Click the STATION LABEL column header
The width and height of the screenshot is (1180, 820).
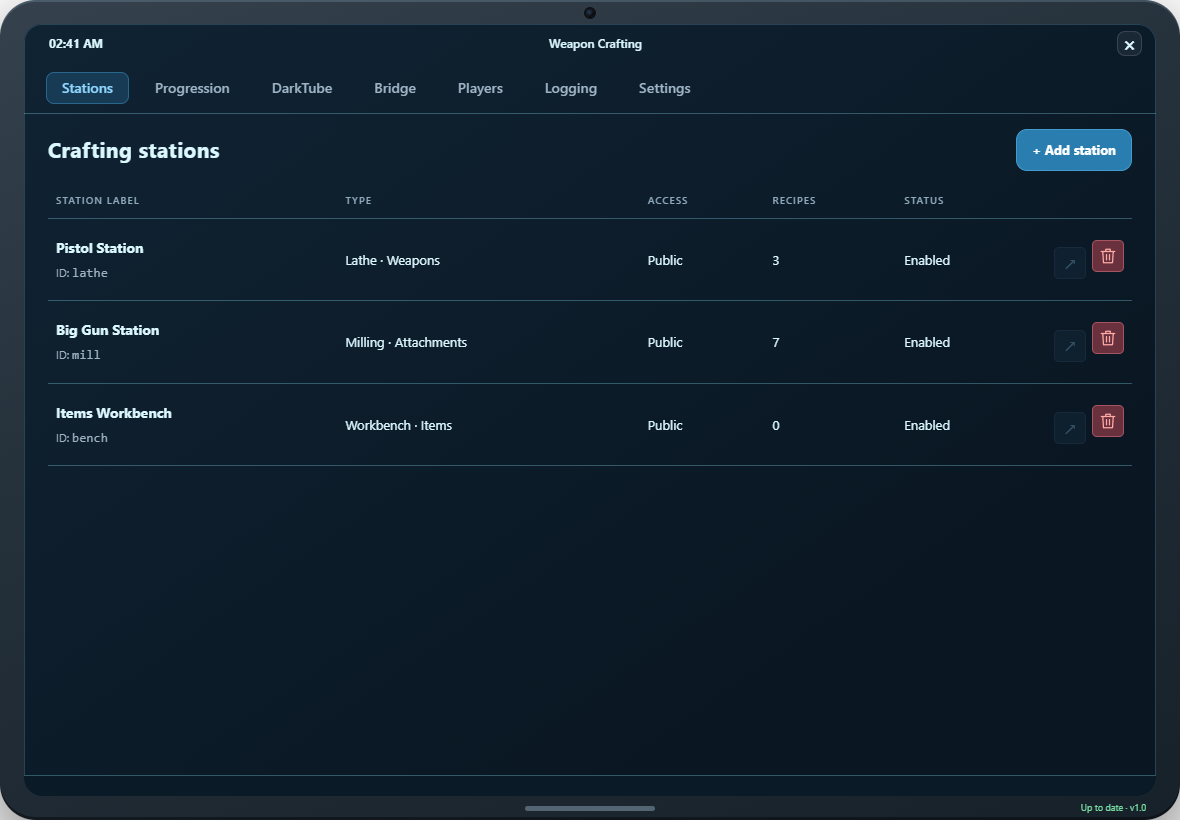pyautogui.click(x=97, y=201)
